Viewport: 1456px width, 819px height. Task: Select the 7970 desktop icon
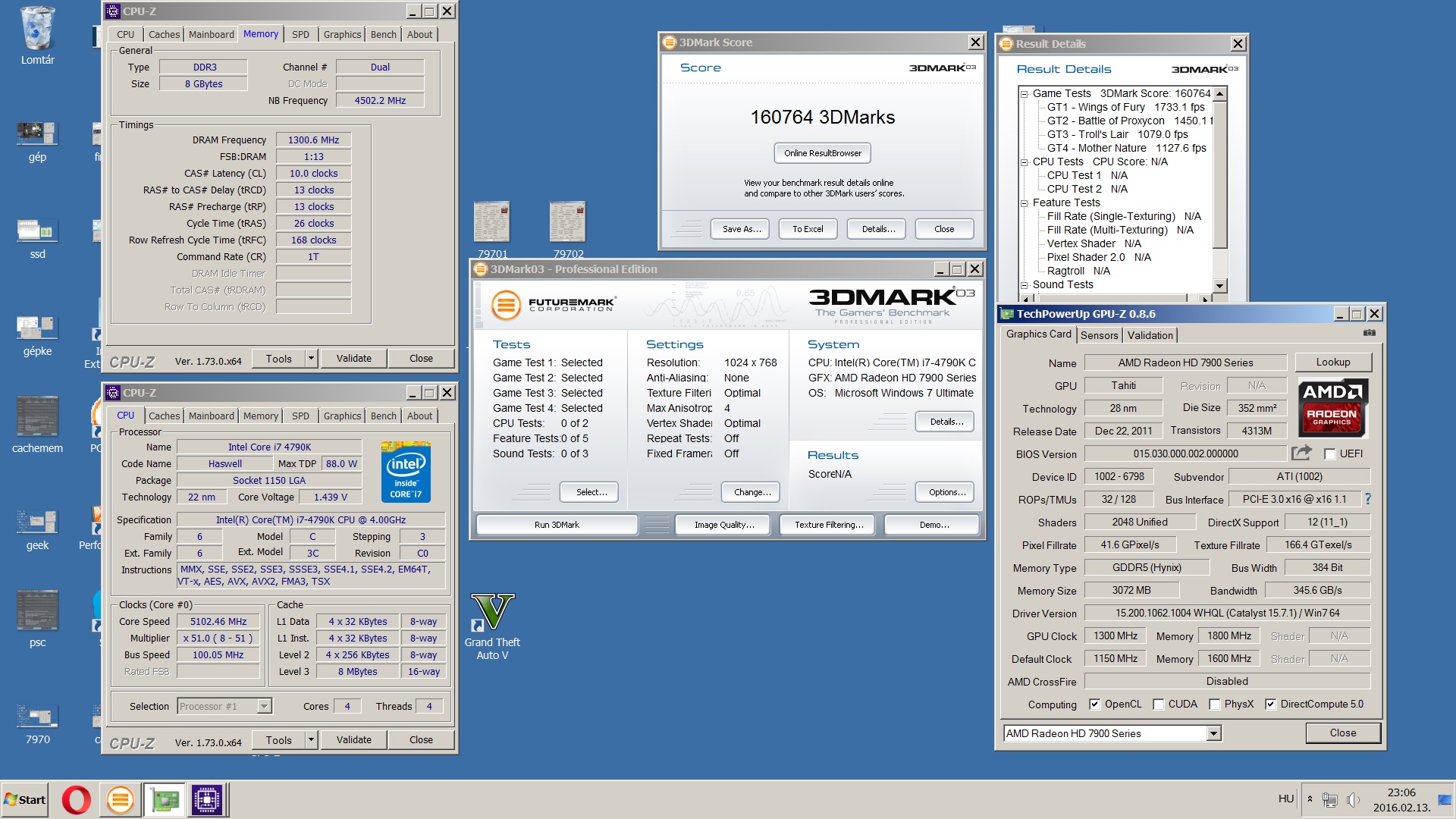(x=37, y=723)
